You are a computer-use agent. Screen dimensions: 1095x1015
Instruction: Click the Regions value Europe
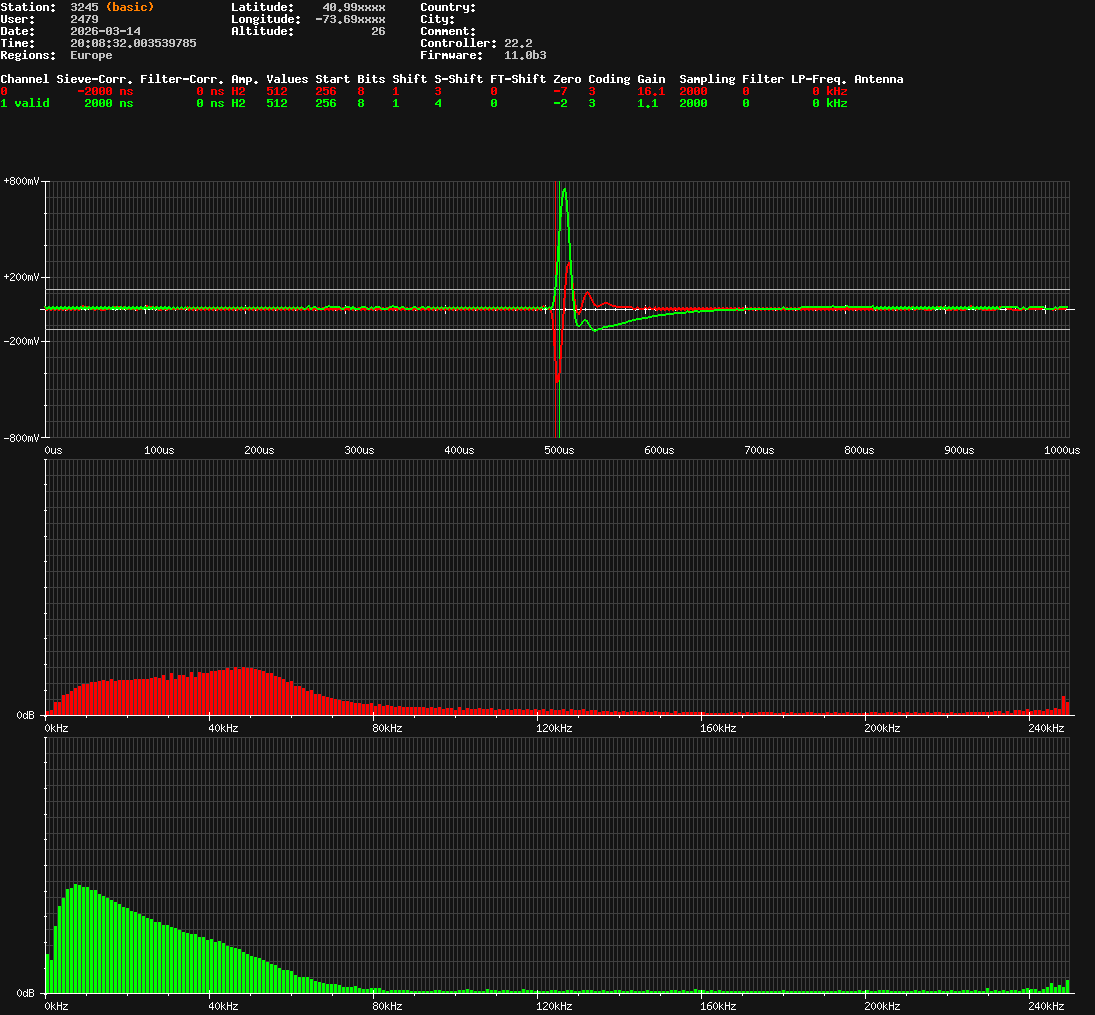click(x=91, y=55)
